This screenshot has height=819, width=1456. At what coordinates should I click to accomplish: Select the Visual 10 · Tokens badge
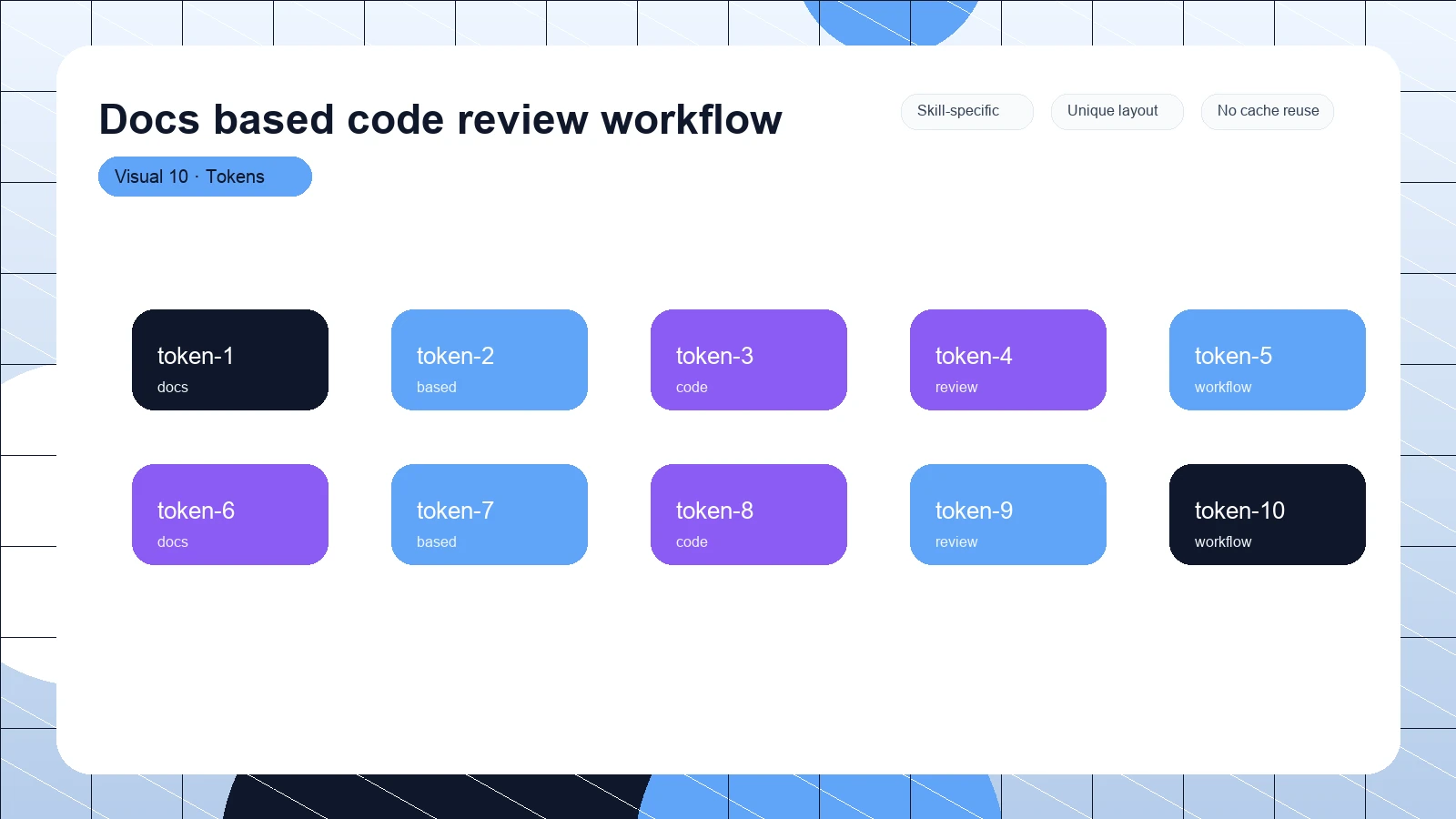[x=205, y=177]
